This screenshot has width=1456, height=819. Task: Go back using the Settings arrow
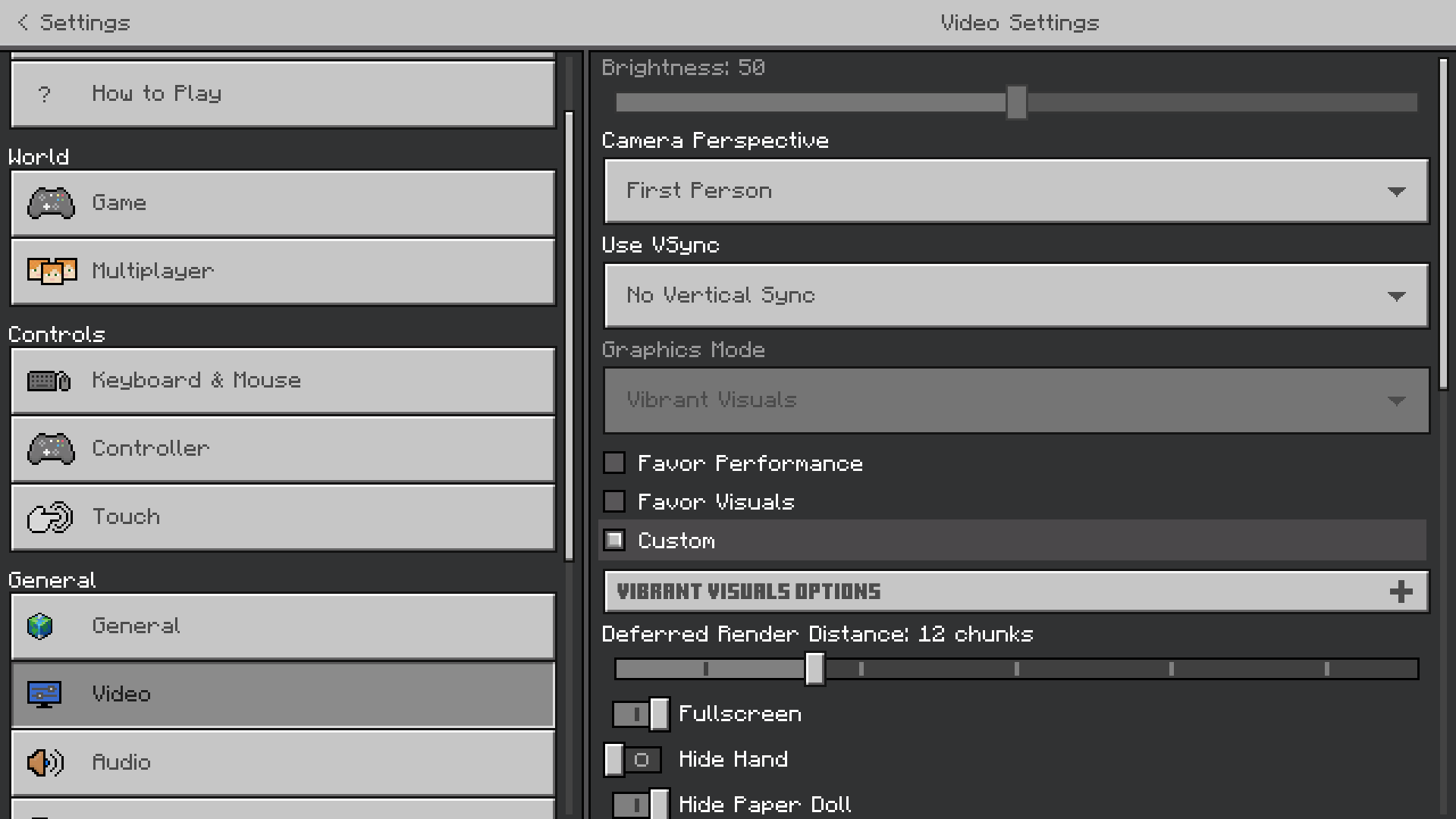point(24,23)
